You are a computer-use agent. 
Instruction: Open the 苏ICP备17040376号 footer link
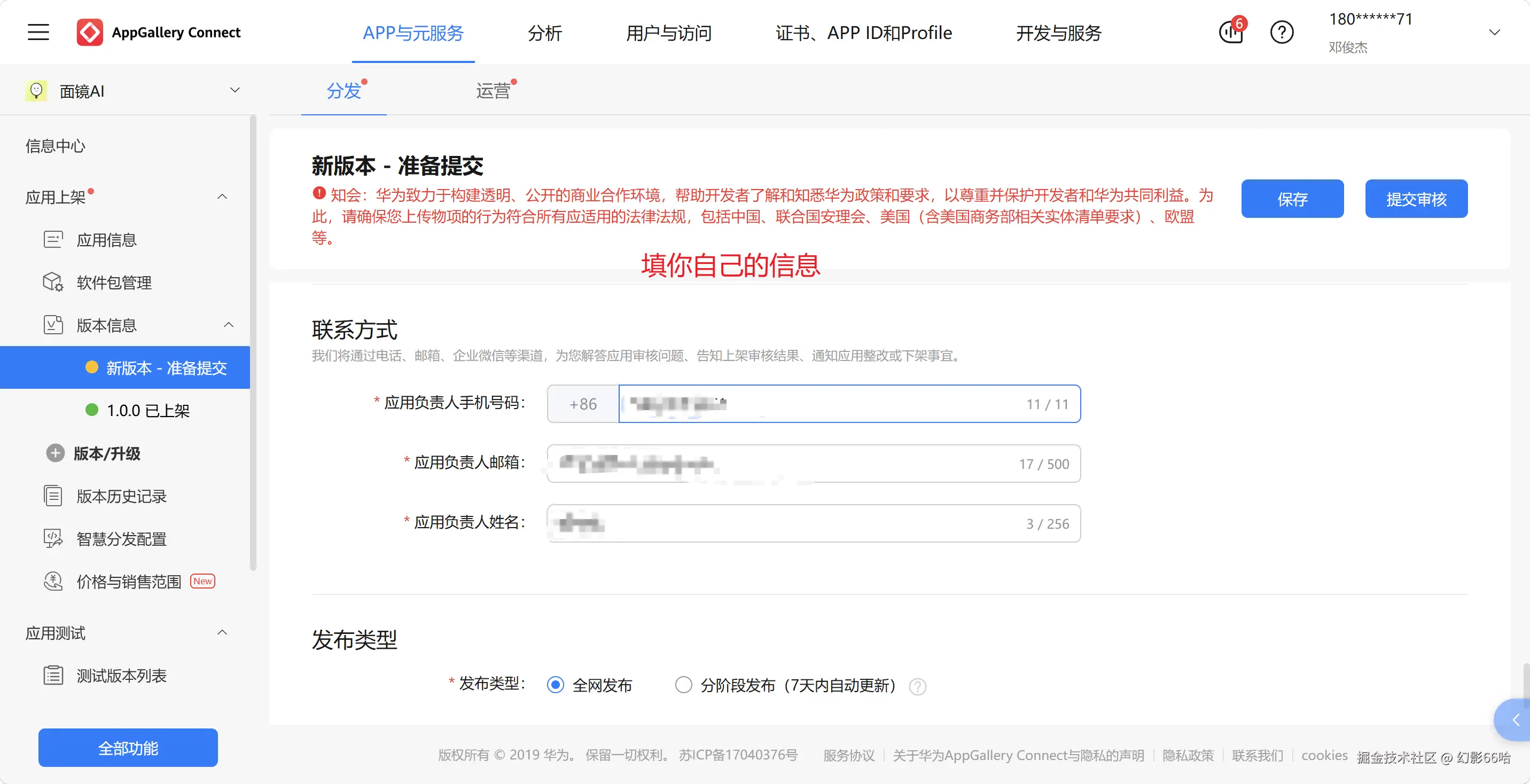738,756
